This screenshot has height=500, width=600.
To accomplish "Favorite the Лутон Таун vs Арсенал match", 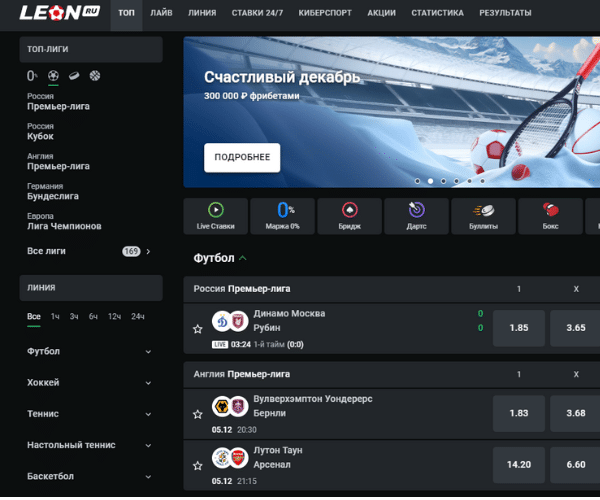I will point(197,466).
